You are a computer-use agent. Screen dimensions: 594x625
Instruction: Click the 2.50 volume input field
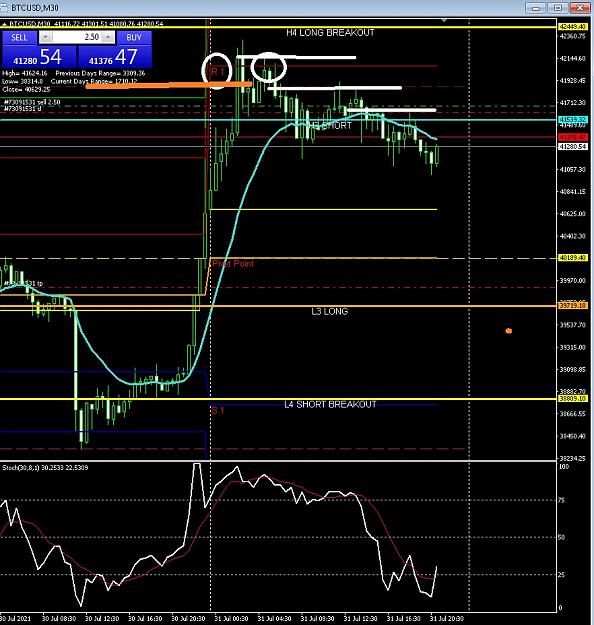(x=77, y=37)
